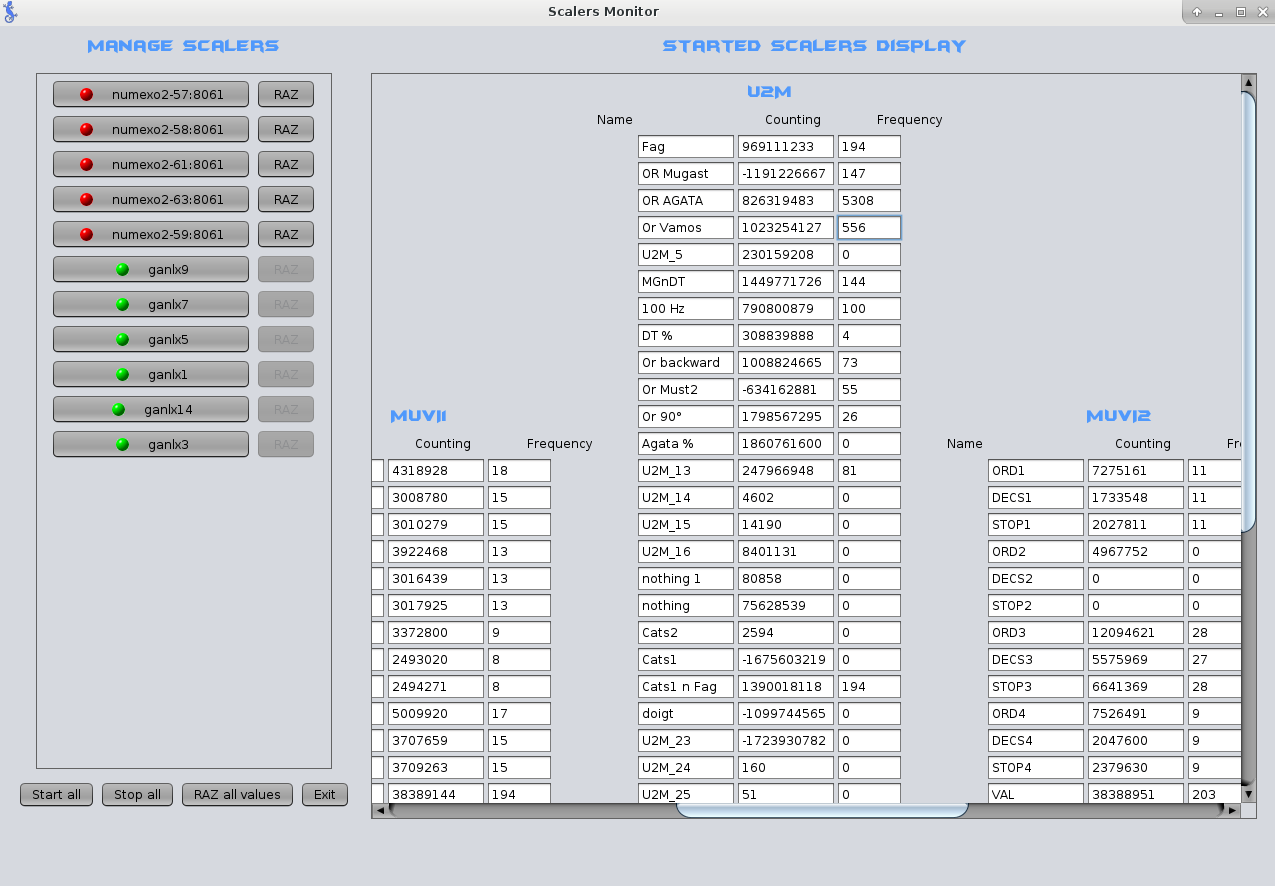Click the Or 90° name field
This screenshot has height=886, width=1275.
[x=686, y=417]
